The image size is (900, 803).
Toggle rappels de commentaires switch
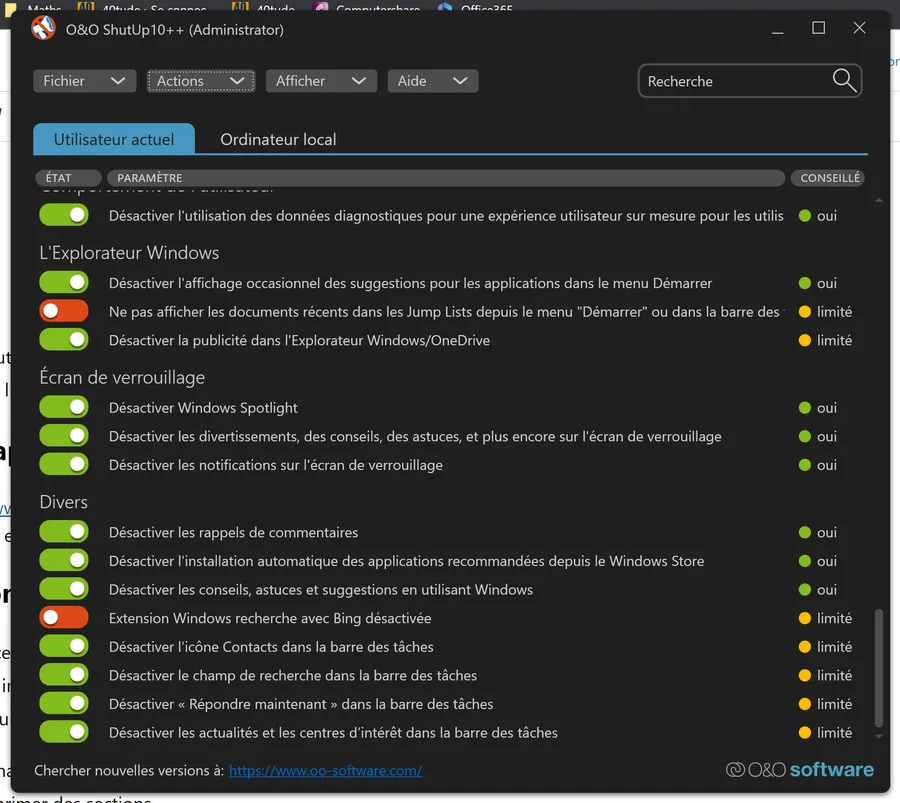tap(64, 532)
